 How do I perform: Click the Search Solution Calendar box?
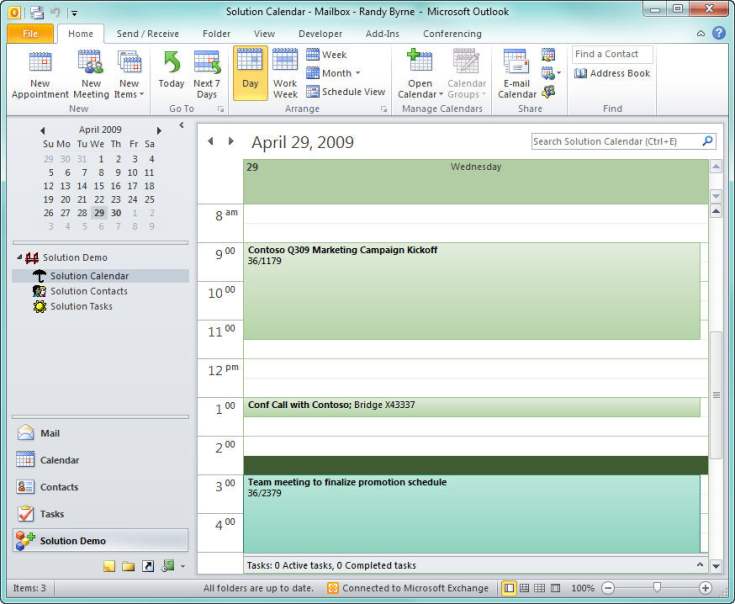pyautogui.click(x=617, y=142)
